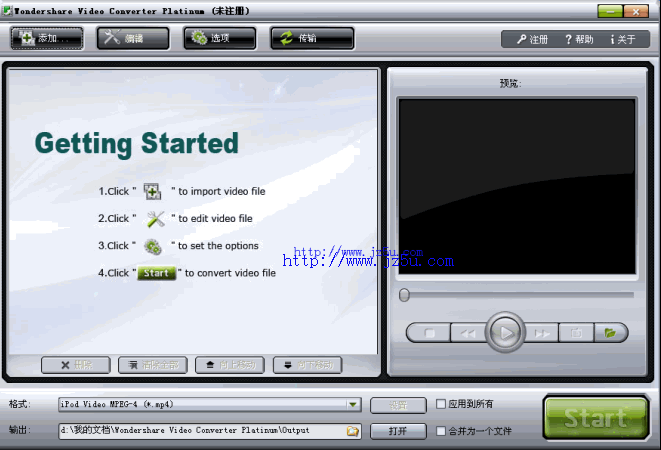The image size is (661, 450).
Task: Open the 注册 (Register) menu item
Action: [x=532, y=39]
